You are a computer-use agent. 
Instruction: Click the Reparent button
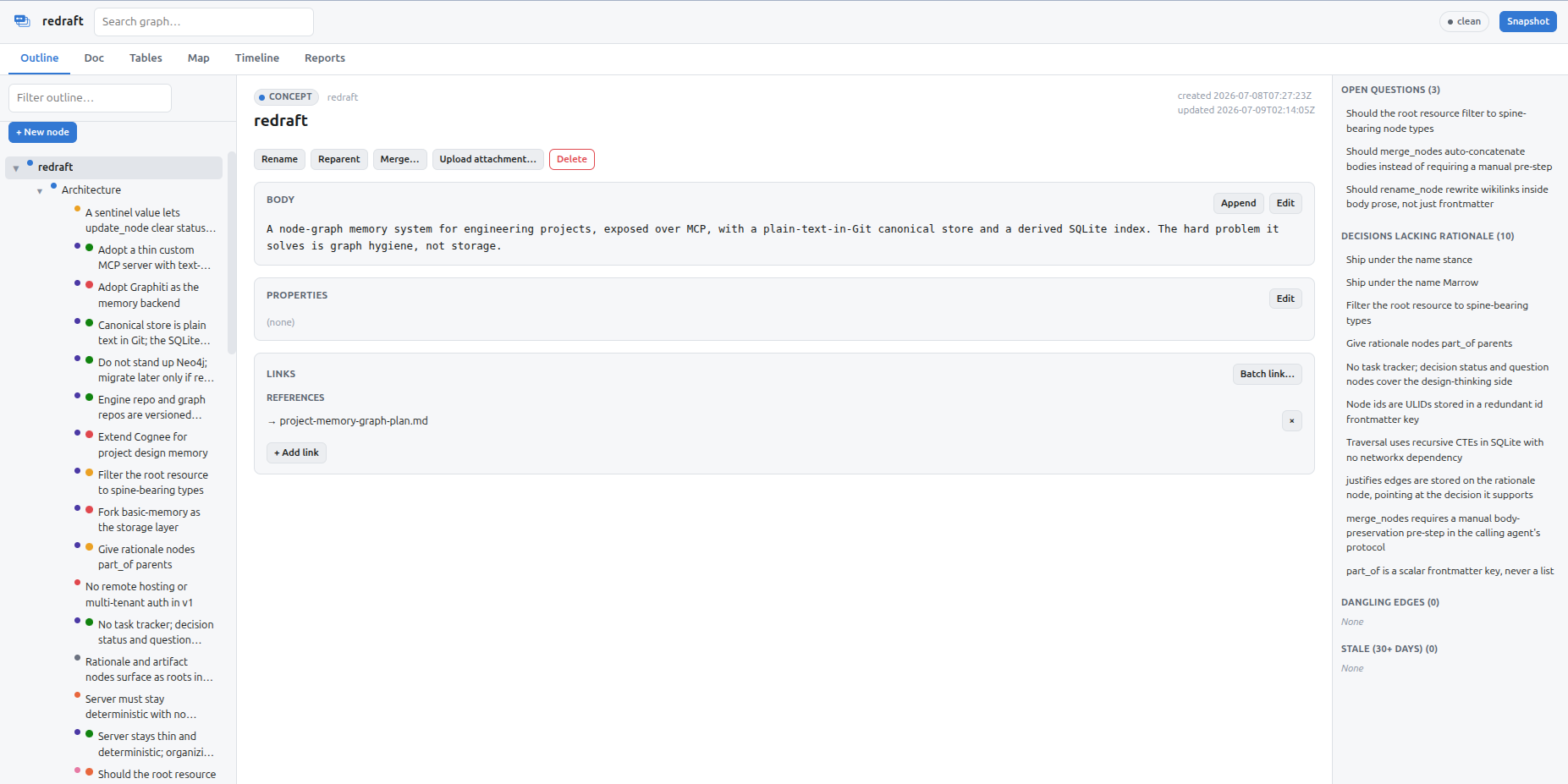click(x=338, y=159)
